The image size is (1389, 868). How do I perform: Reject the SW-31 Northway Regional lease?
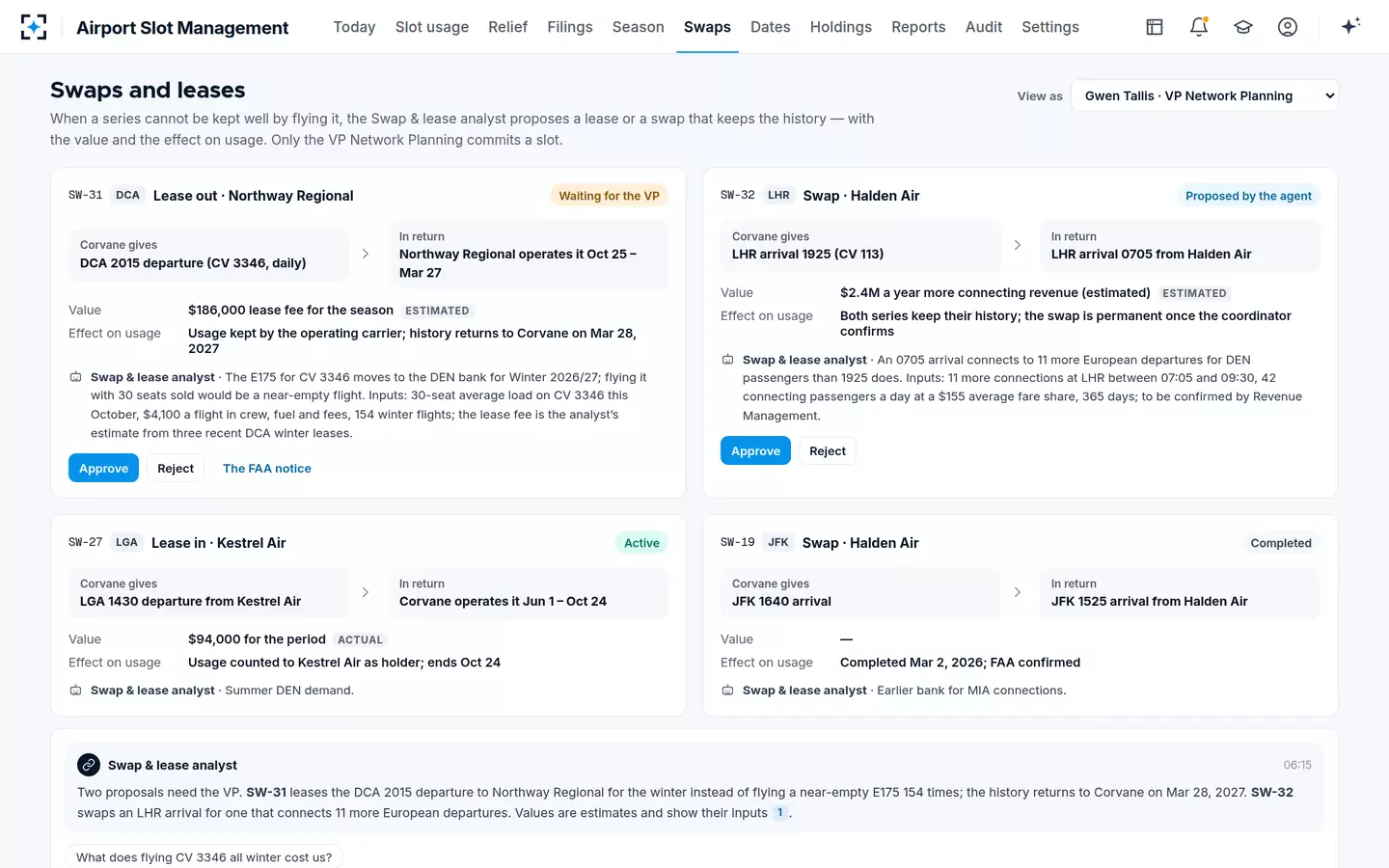(x=176, y=468)
